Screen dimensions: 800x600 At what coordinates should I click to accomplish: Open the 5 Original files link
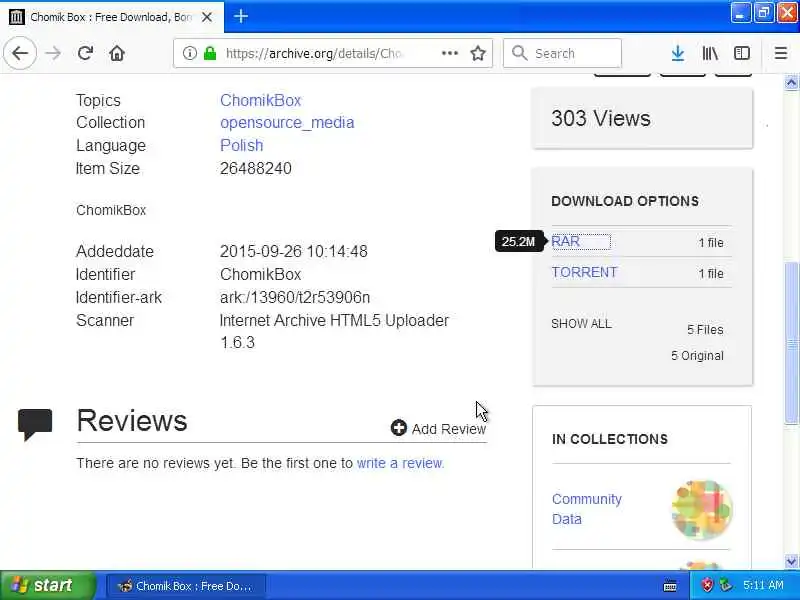click(x=697, y=356)
